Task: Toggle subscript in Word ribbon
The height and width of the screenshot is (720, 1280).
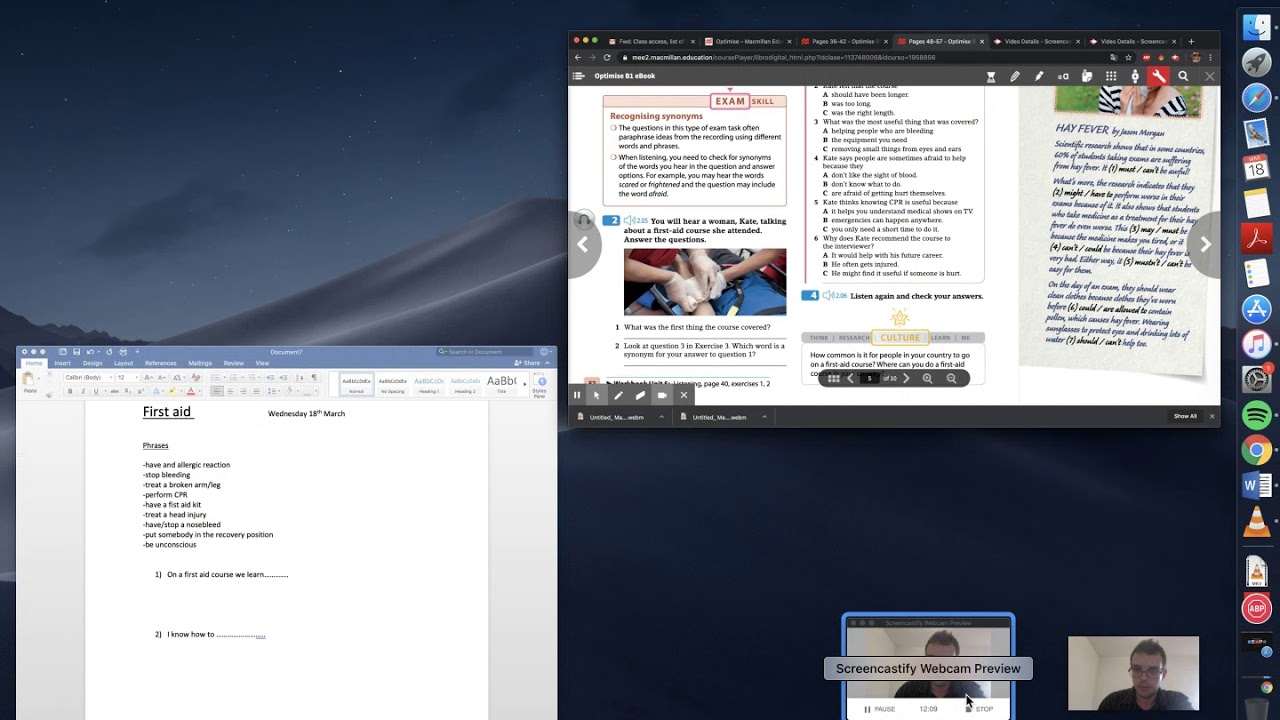Action: pyautogui.click(x=127, y=391)
